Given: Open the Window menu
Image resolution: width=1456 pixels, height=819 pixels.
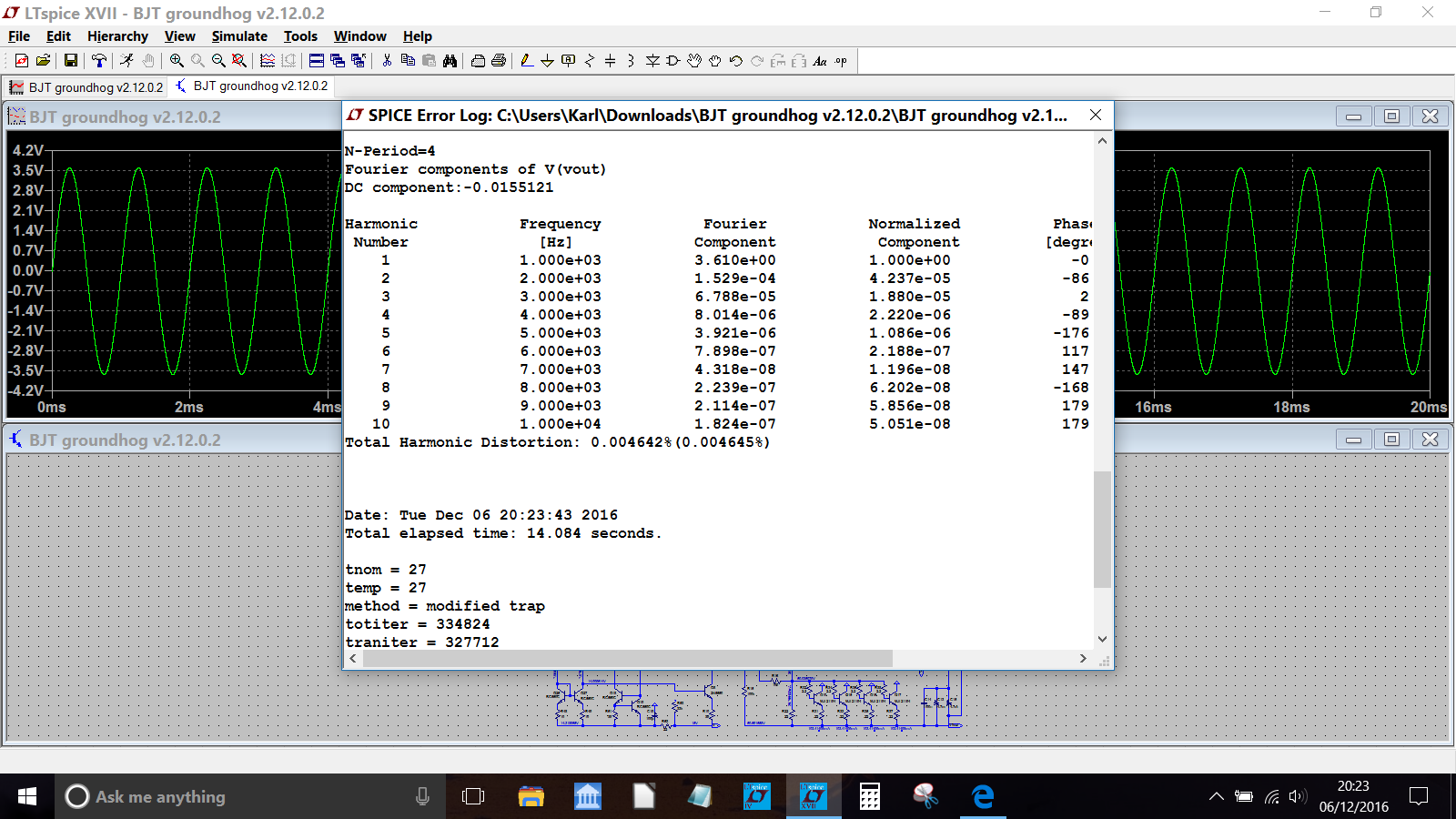Looking at the screenshot, I should click(x=359, y=36).
